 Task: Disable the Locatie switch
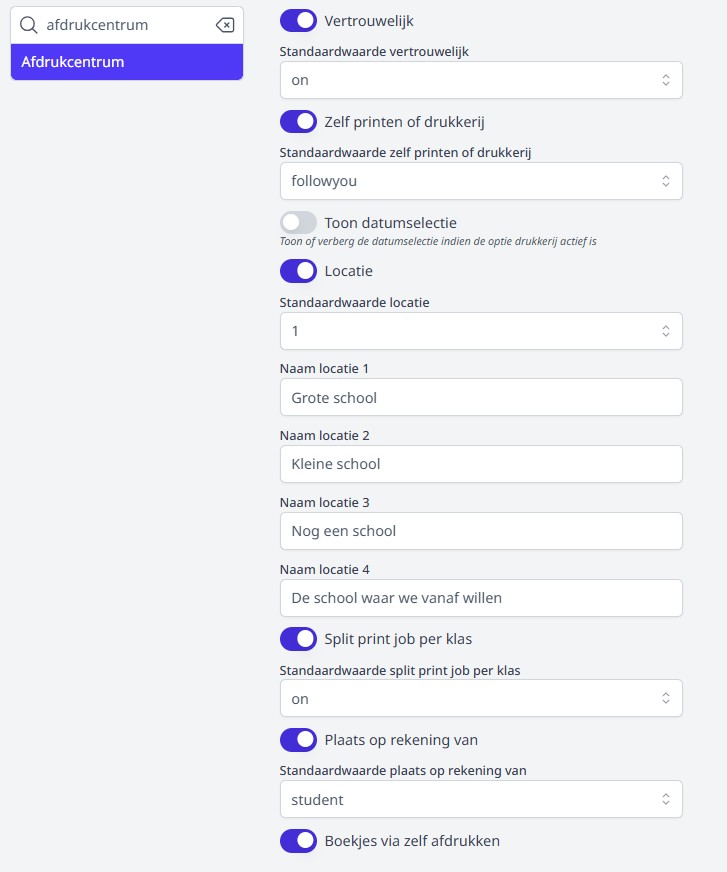click(x=298, y=271)
